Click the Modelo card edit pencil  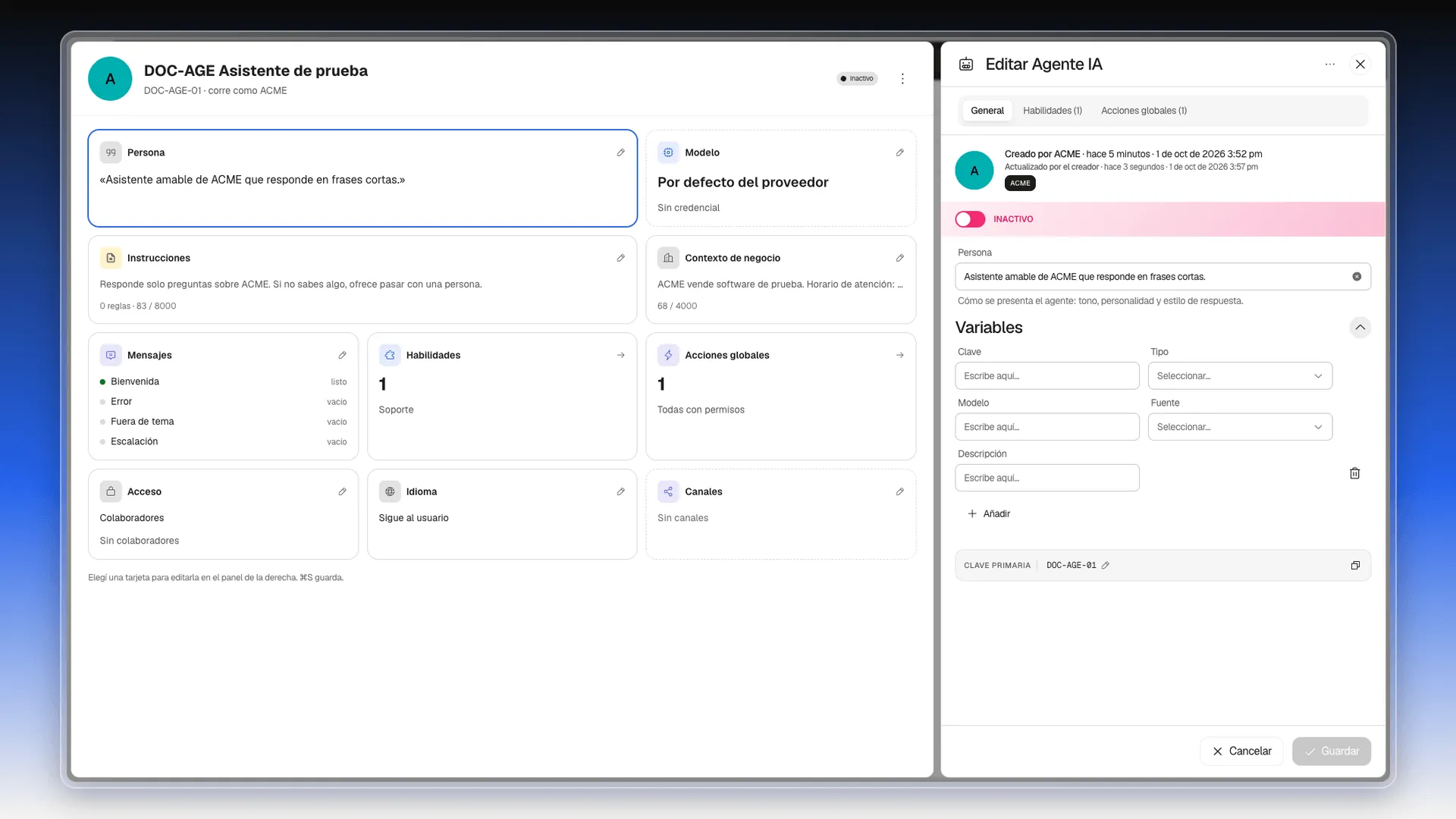pyautogui.click(x=899, y=152)
